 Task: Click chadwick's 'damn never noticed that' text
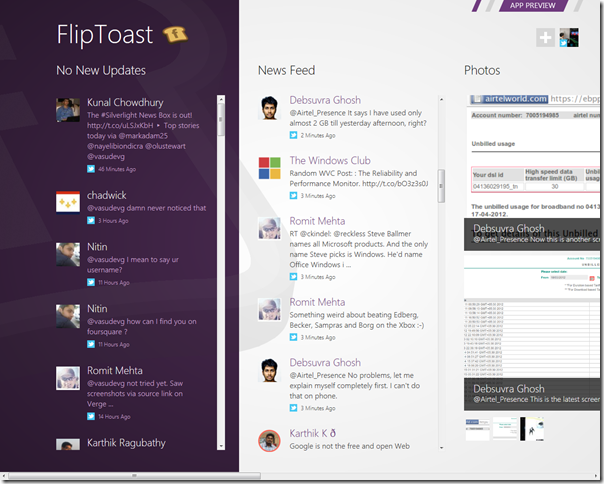[x=146, y=208]
